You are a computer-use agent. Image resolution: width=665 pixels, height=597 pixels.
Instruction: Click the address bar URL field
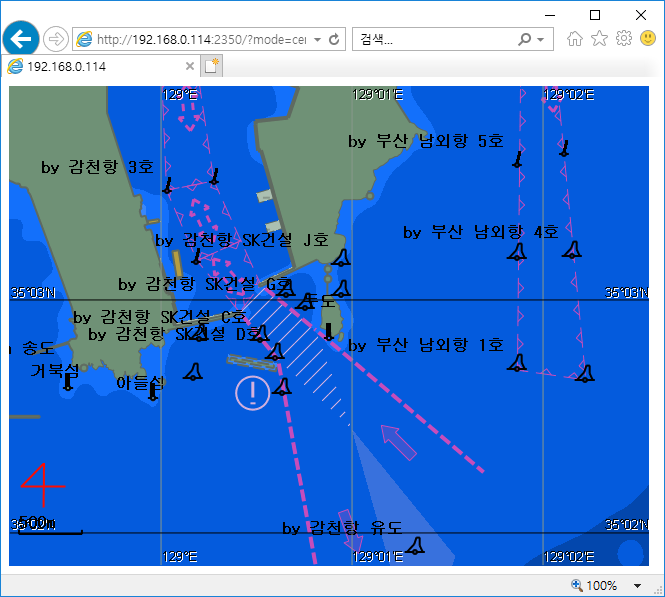pyautogui.click(x=200, y=40)
